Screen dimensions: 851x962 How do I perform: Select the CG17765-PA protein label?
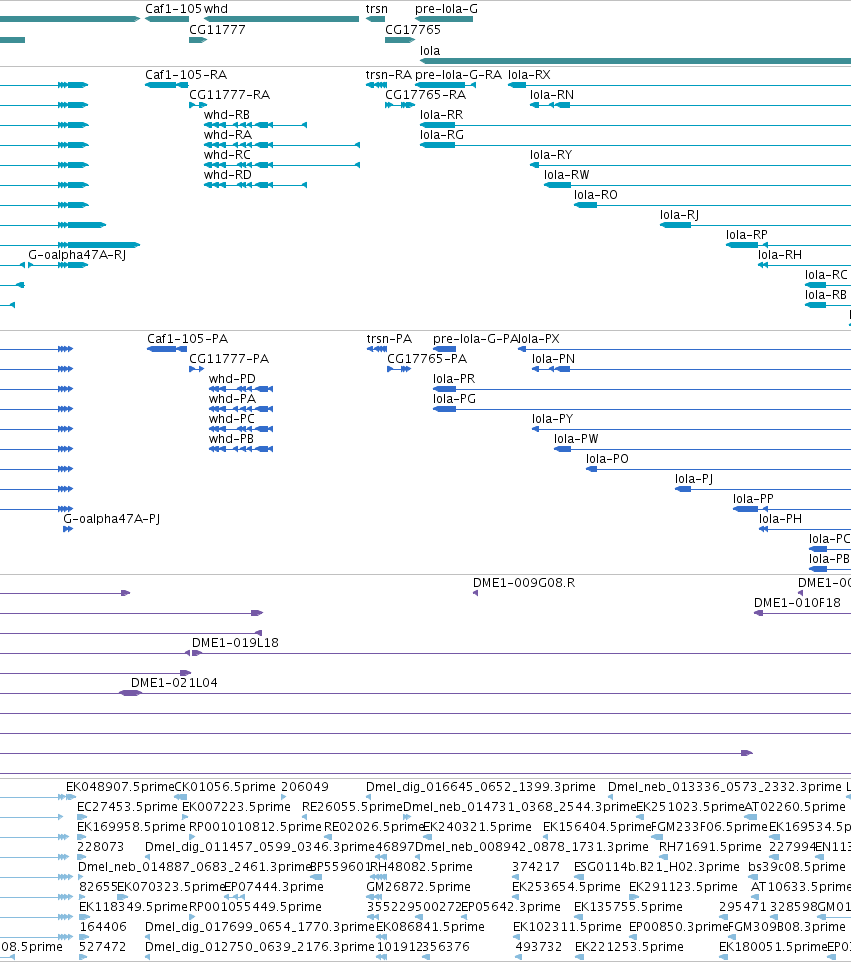click(x=427, y=358)
